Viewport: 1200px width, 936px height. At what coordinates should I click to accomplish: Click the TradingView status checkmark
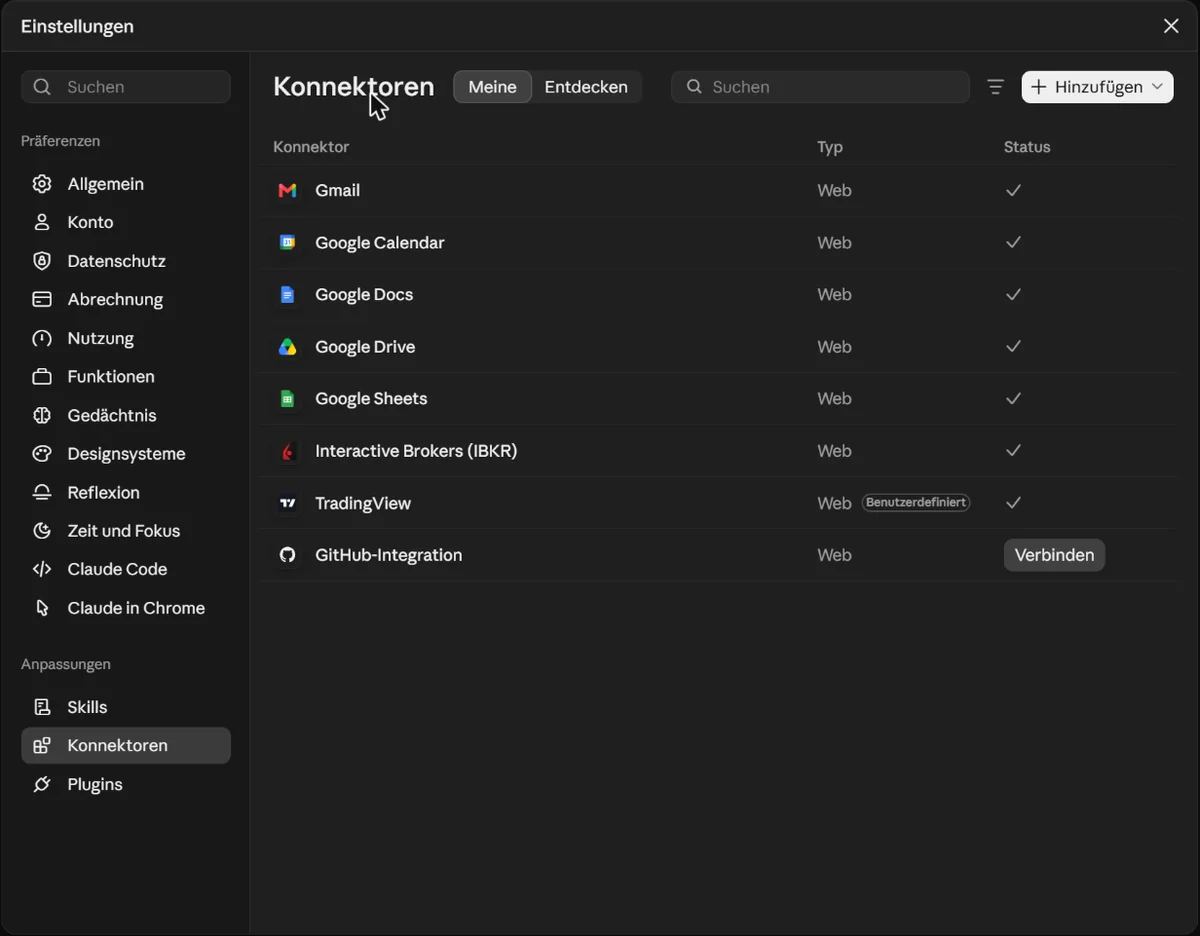click(1013, 503)
